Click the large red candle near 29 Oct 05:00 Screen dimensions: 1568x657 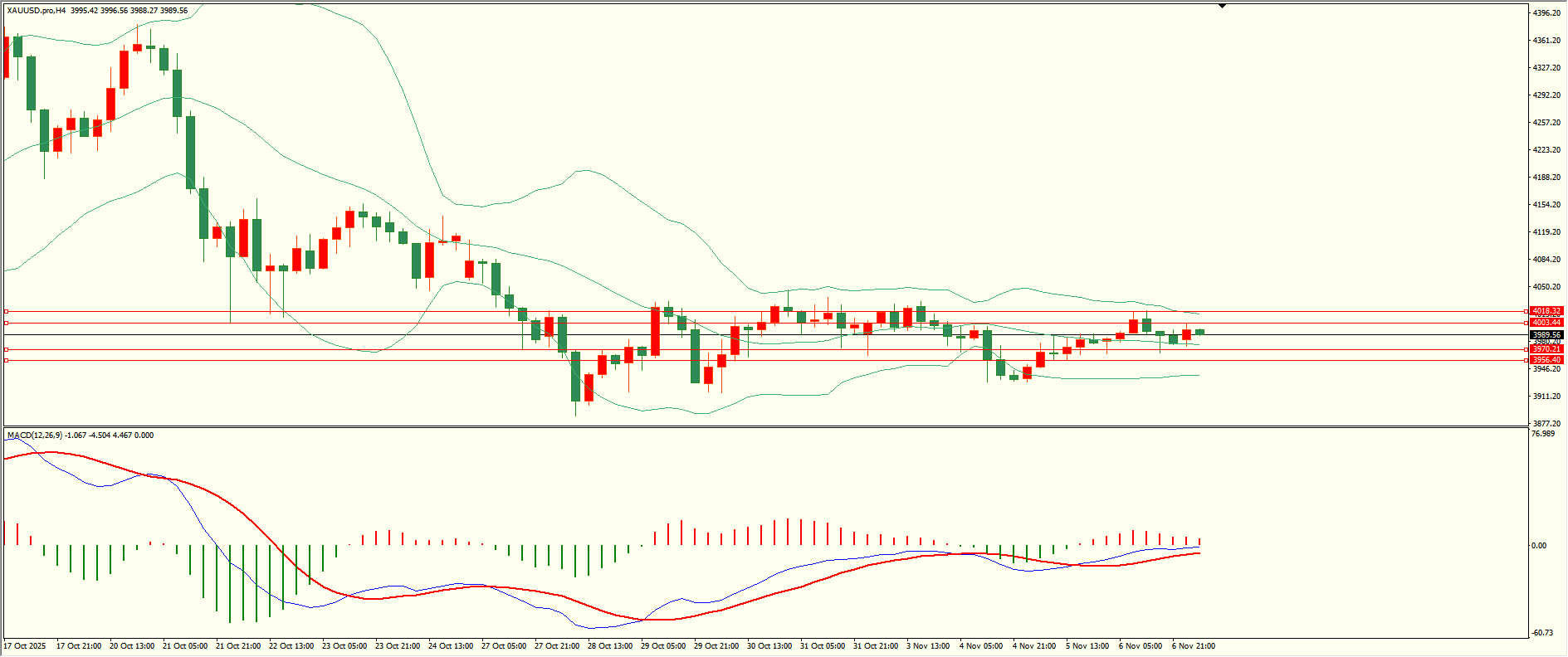655,331
